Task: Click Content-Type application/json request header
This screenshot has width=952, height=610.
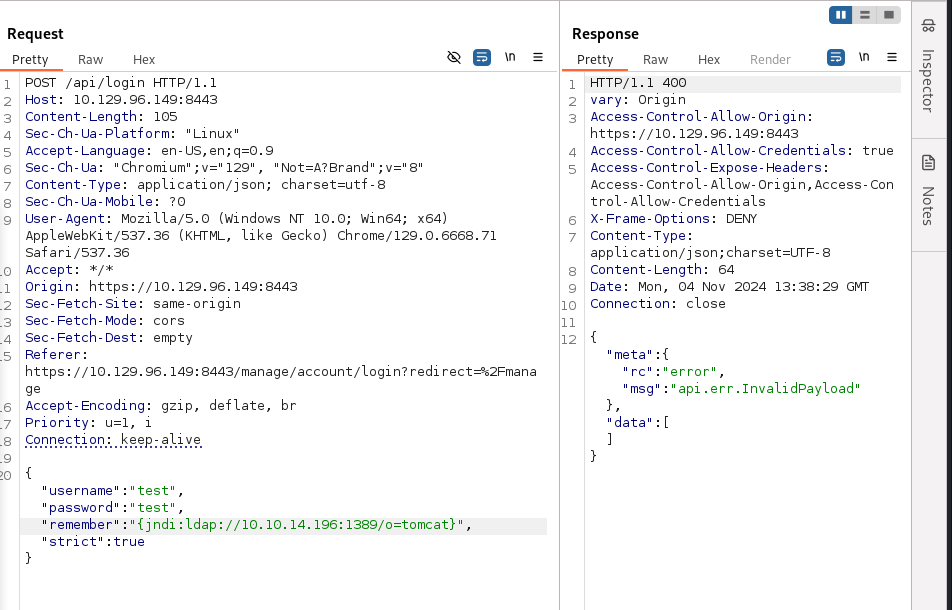Action: (x=205, y=185)
